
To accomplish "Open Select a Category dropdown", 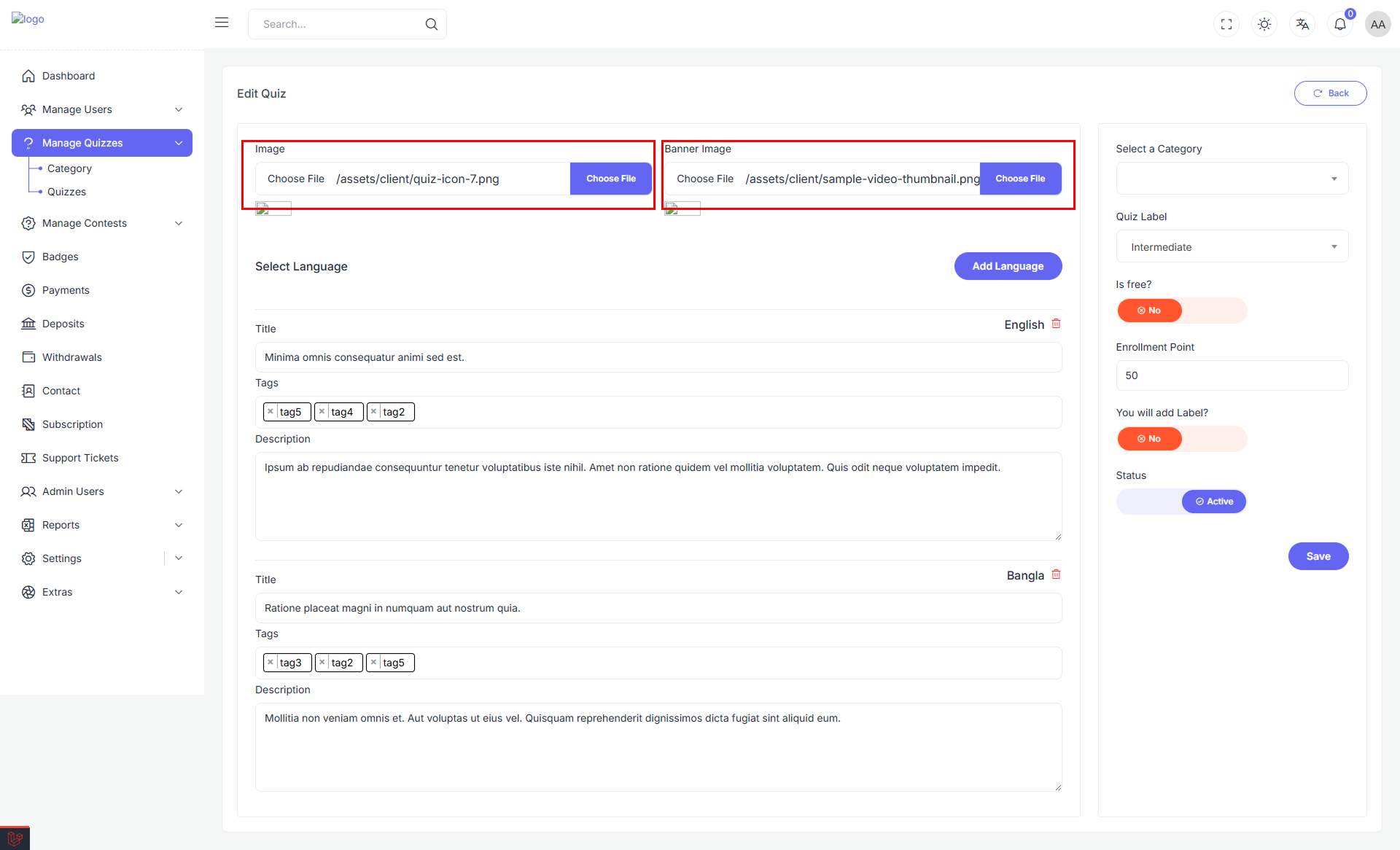I will pos(1232,179).
